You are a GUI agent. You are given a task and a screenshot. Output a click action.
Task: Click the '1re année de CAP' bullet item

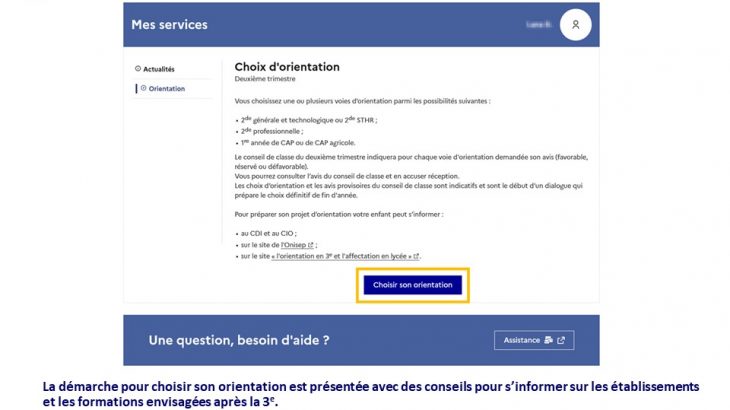[x=297, y=142]
